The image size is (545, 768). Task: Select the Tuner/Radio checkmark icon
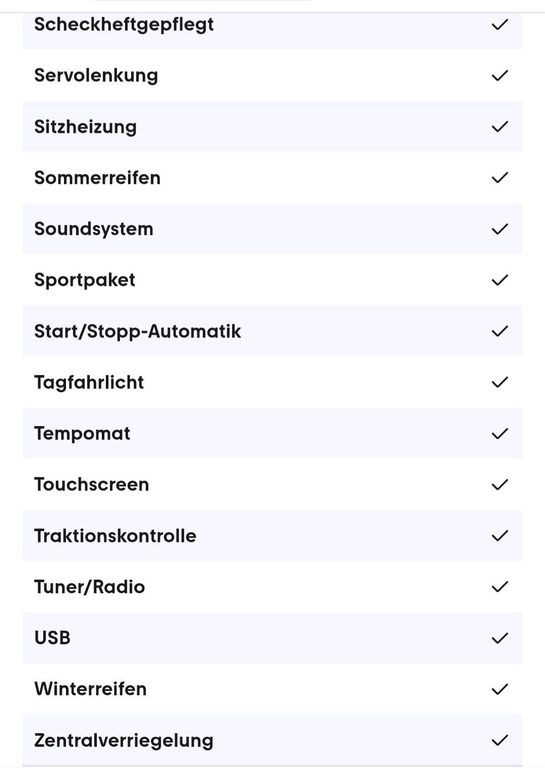499,587
